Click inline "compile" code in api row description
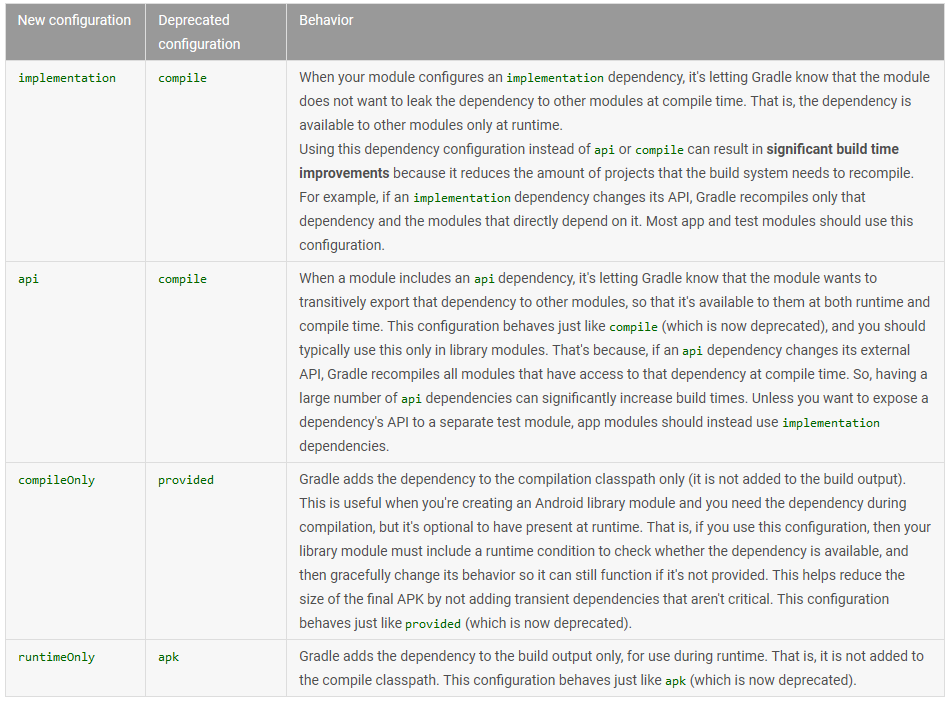Viewport: 947px width, 701px height. [x=633, y=327]
